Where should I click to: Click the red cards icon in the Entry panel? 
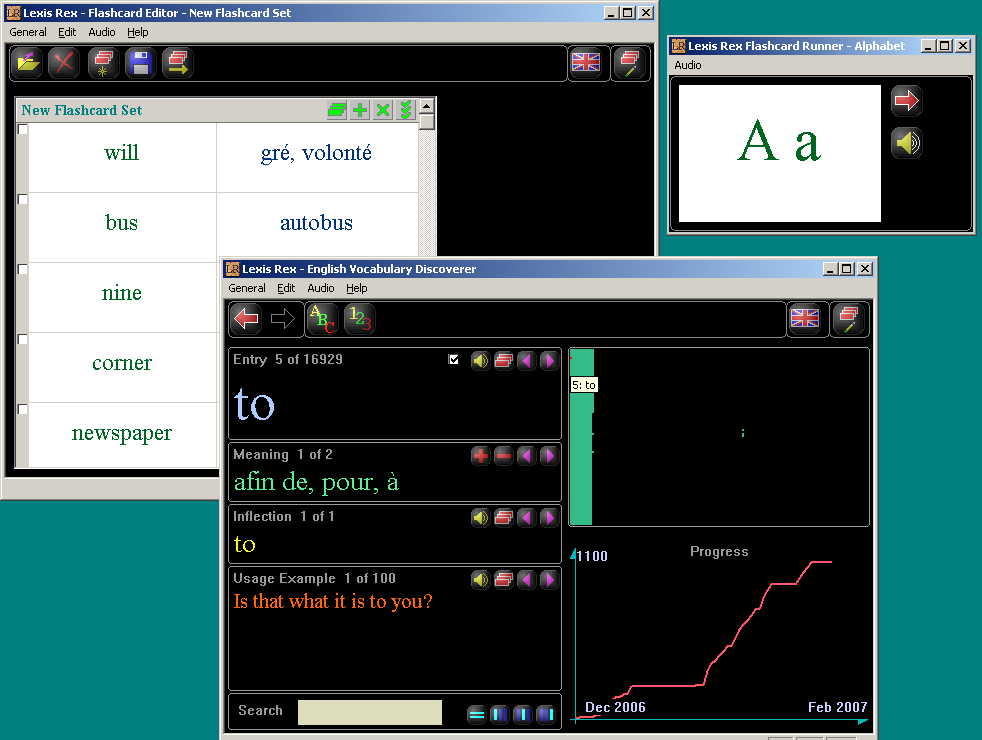[x=504, y=361]
